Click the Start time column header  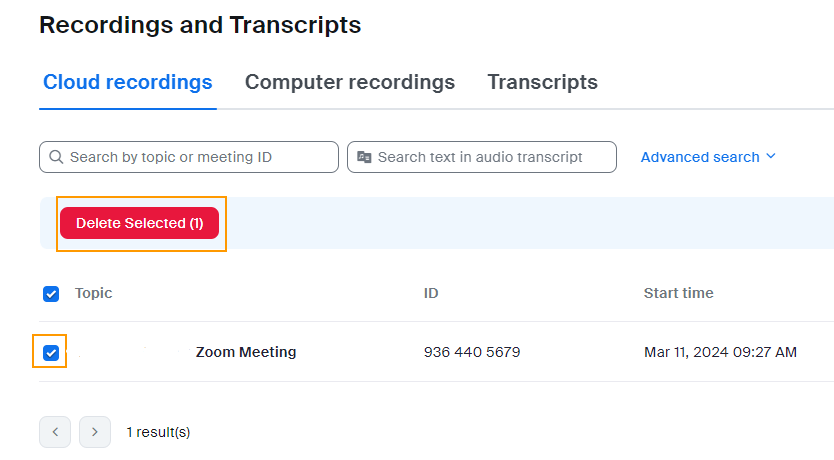click(x=679, y=293)
